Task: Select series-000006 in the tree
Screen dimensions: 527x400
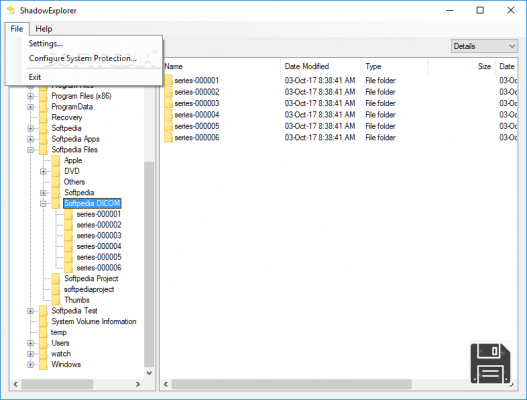Action: pyautogui.click(x=99, y=268)
